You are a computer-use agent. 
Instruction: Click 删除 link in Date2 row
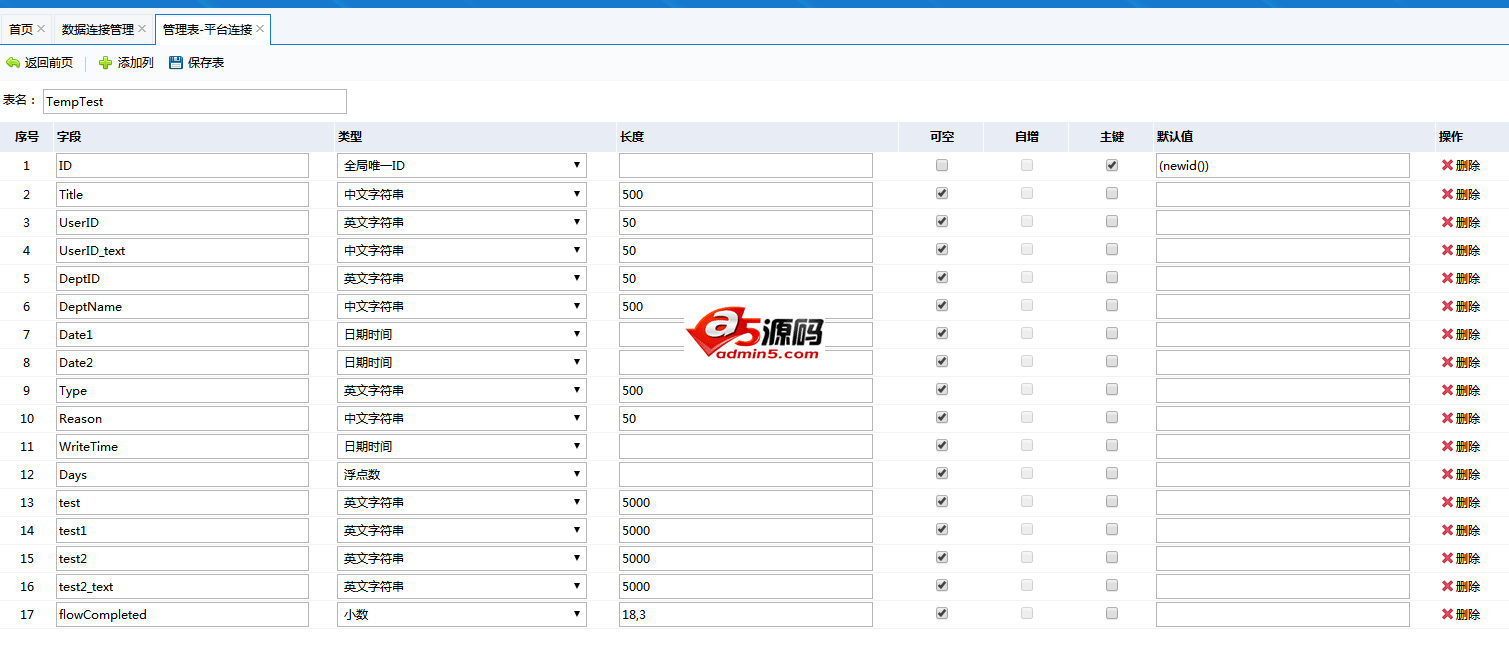(1468, 362)
